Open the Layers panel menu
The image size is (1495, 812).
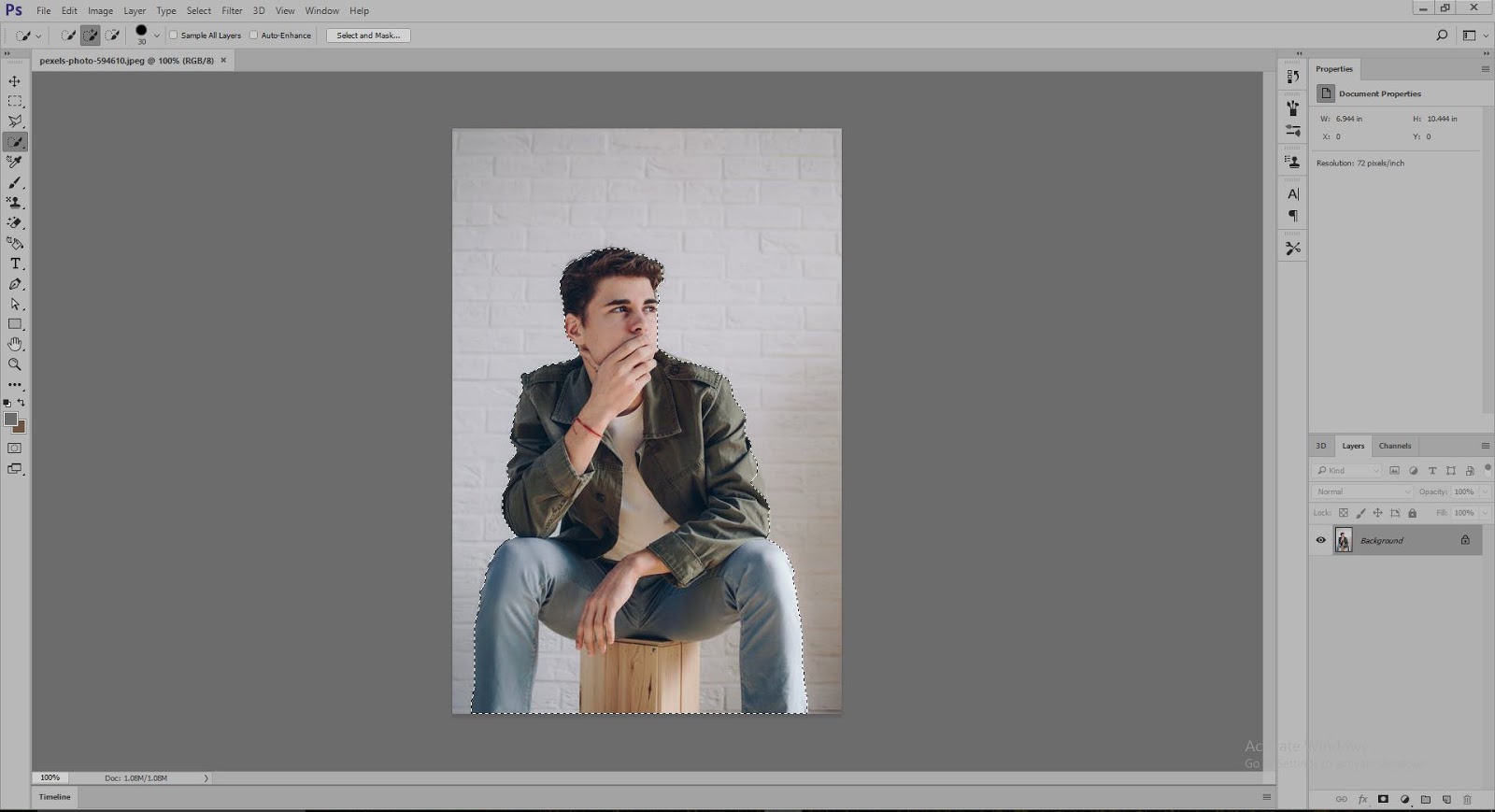click(x=1485, y=446)
